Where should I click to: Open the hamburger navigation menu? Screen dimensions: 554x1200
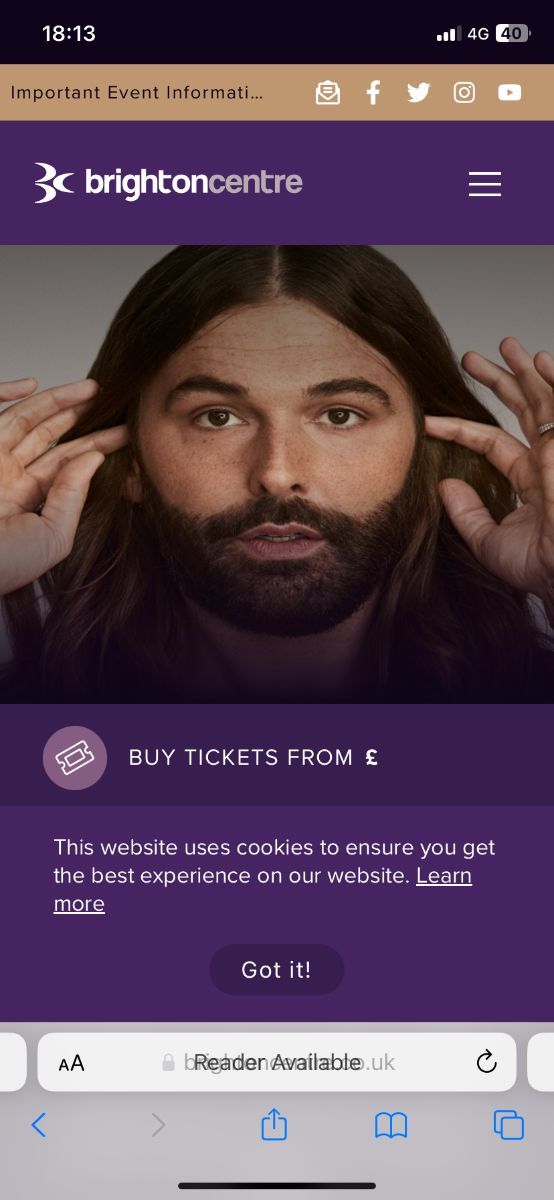485,184
